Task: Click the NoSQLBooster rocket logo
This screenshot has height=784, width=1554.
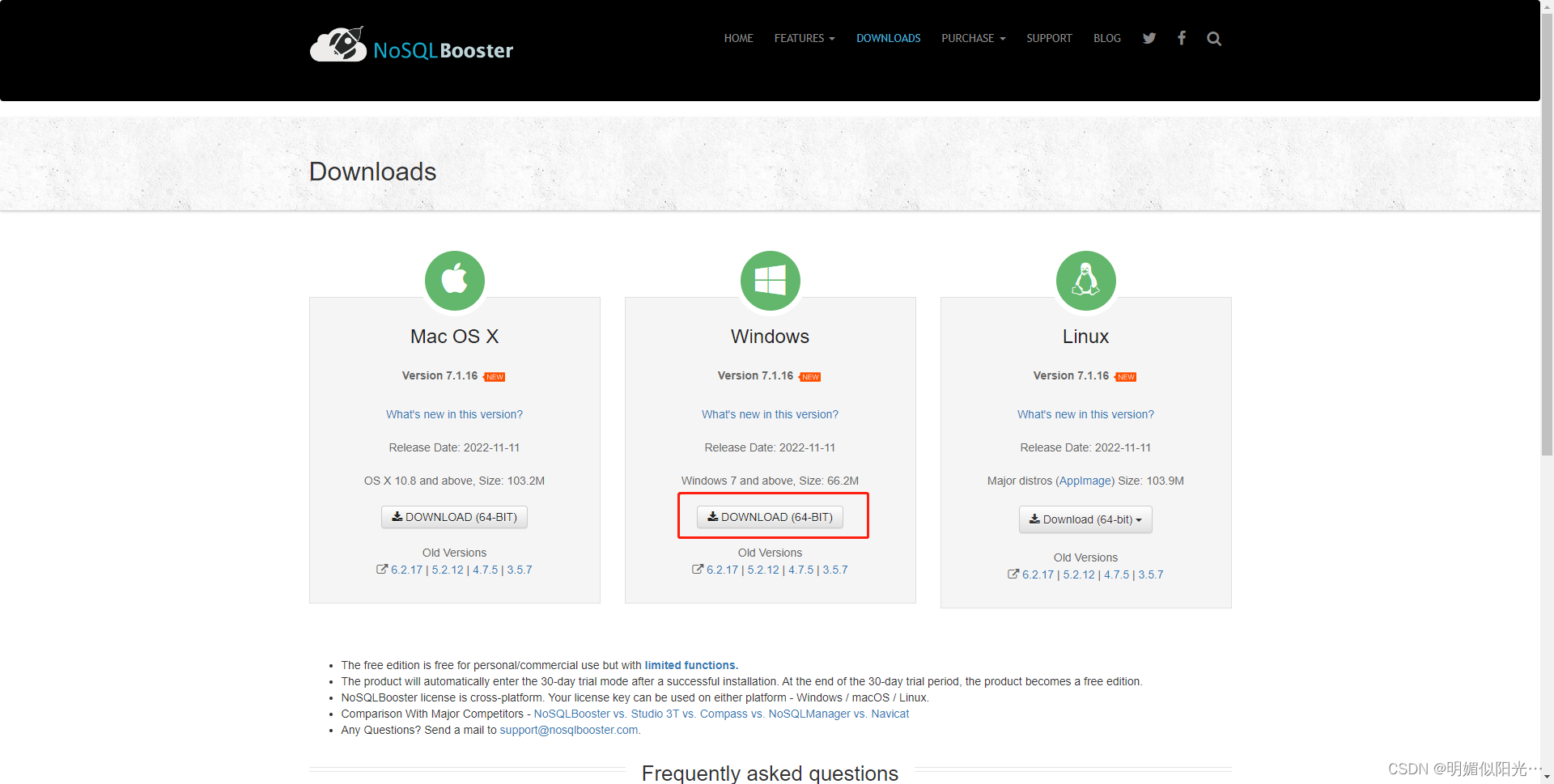Action: point(411,45)
